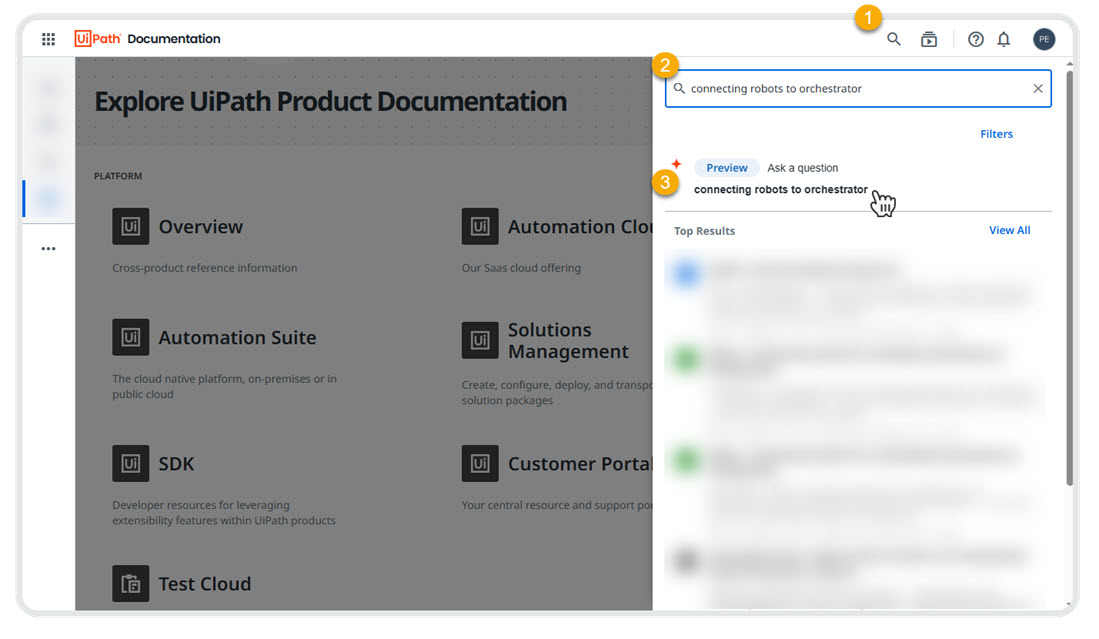Click the search magnifier icon in header
Screen dimensions: 1099x639
pos(894,39)
